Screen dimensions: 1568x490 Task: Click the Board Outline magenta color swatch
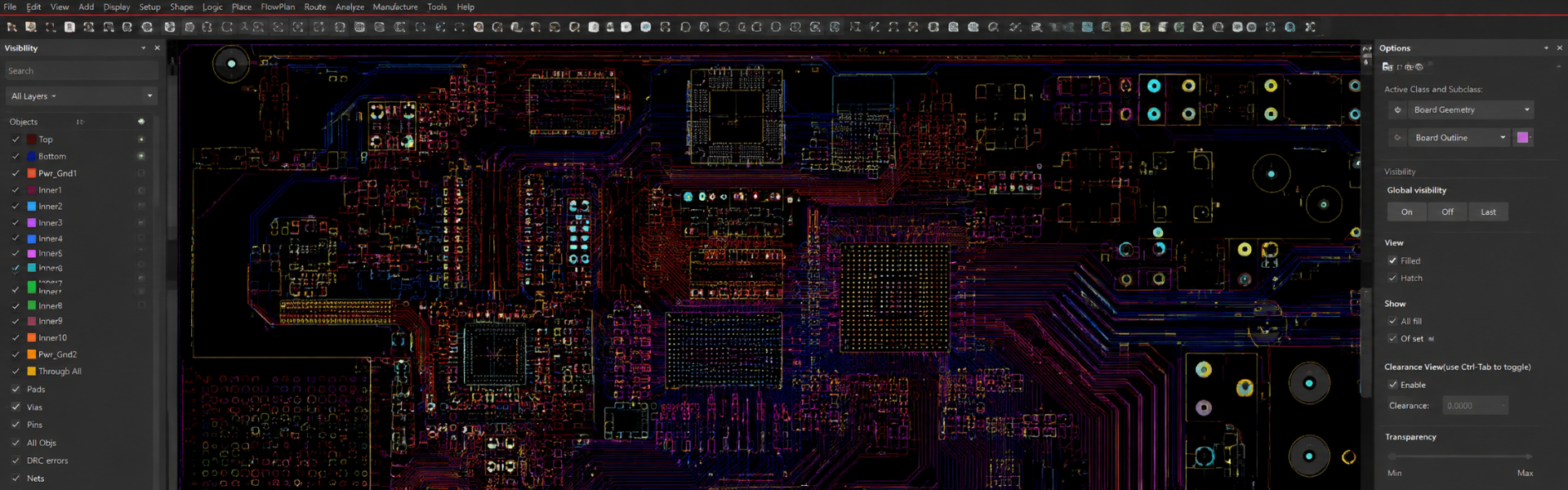[1523, 137]
